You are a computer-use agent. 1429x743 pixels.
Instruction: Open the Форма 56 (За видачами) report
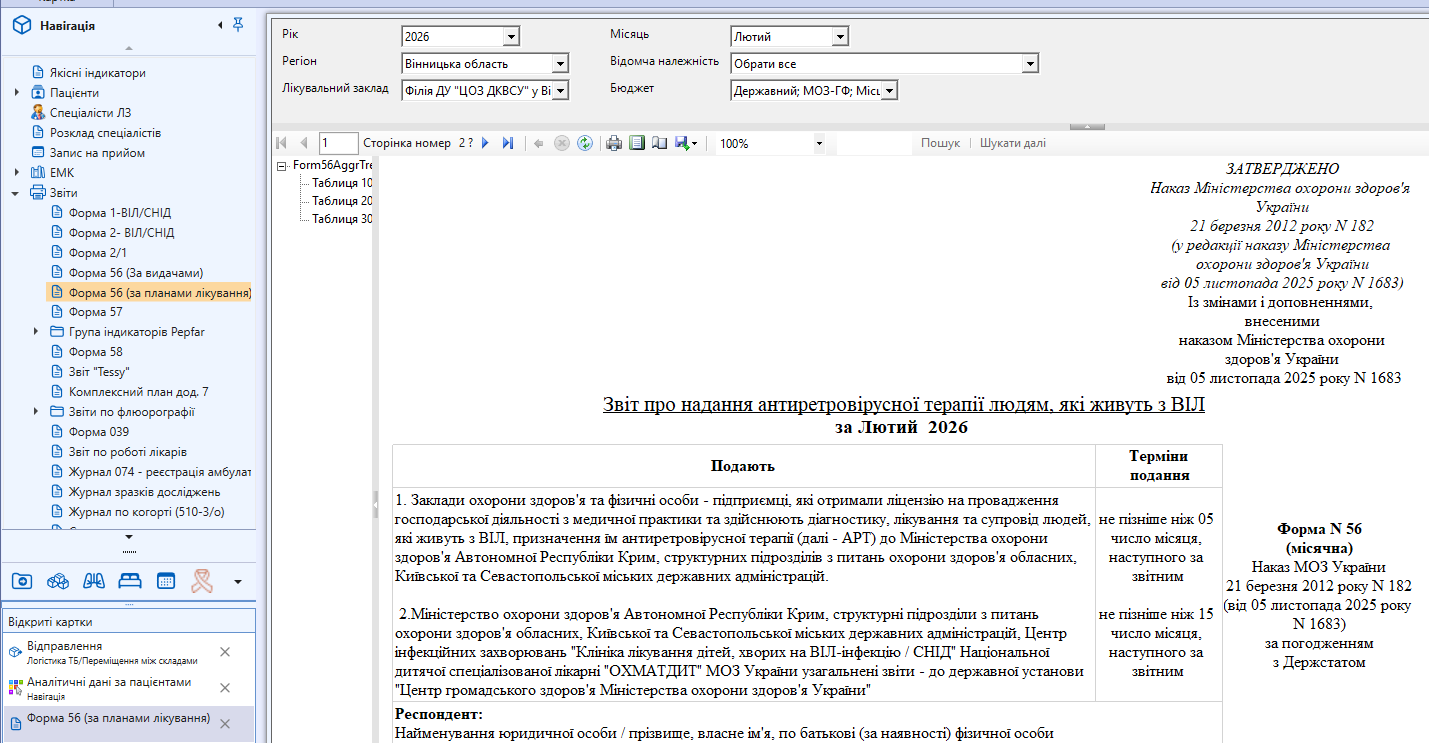click(x=136, y=273)
